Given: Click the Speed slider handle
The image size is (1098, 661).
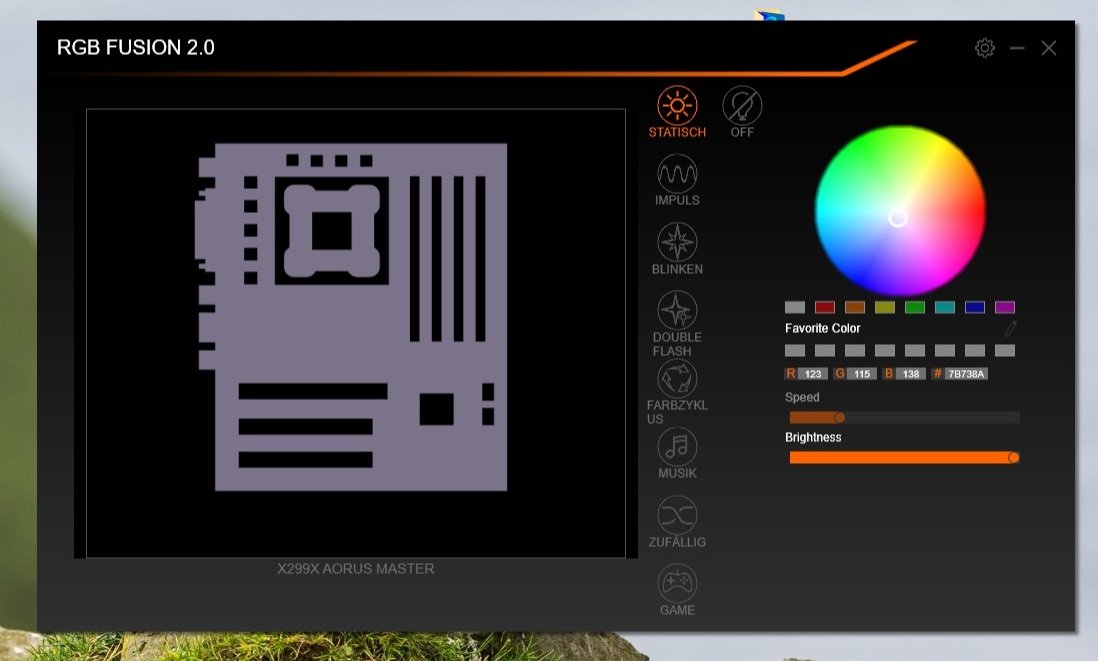Looking at the screenshot, I should [x=840, y=417].
